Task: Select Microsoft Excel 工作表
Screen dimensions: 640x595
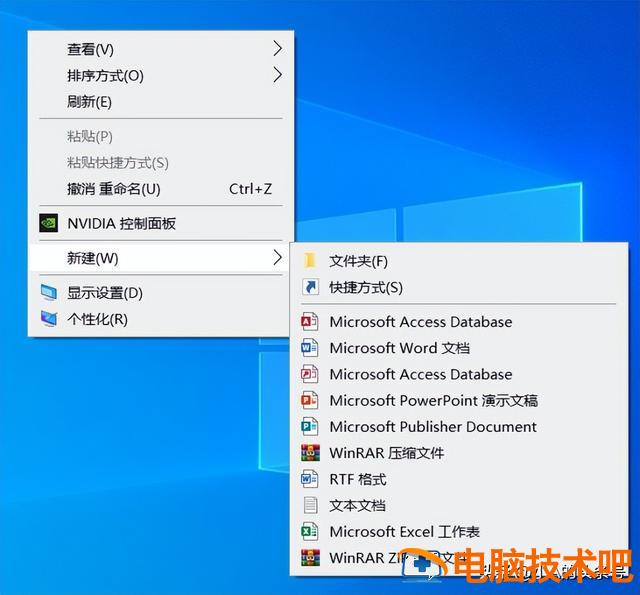Action: point(459,531)
